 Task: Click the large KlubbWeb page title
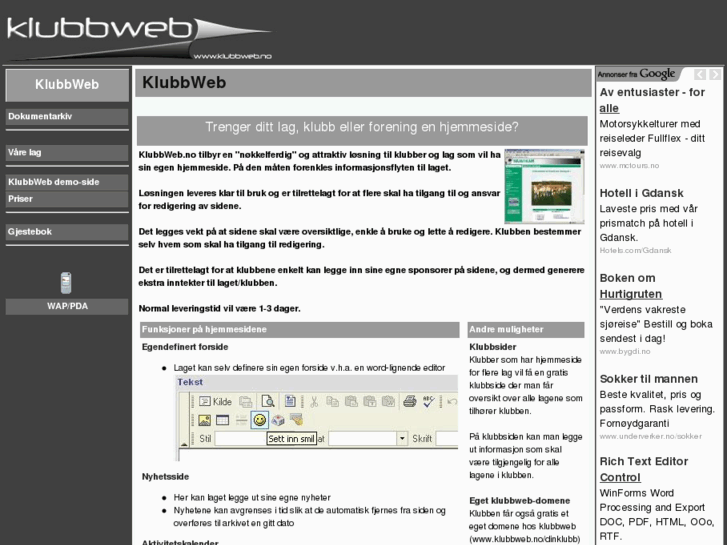pyautogui.click(x=184, y=83)
